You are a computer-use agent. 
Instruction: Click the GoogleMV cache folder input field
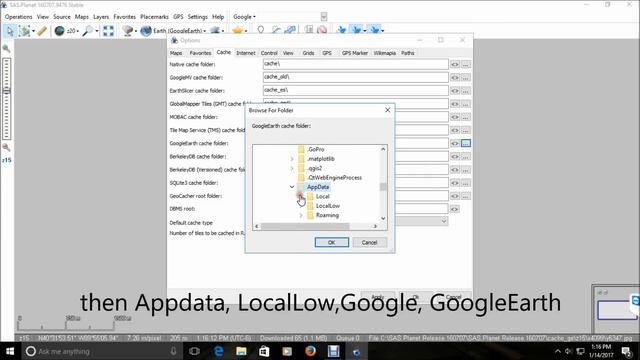356,77
